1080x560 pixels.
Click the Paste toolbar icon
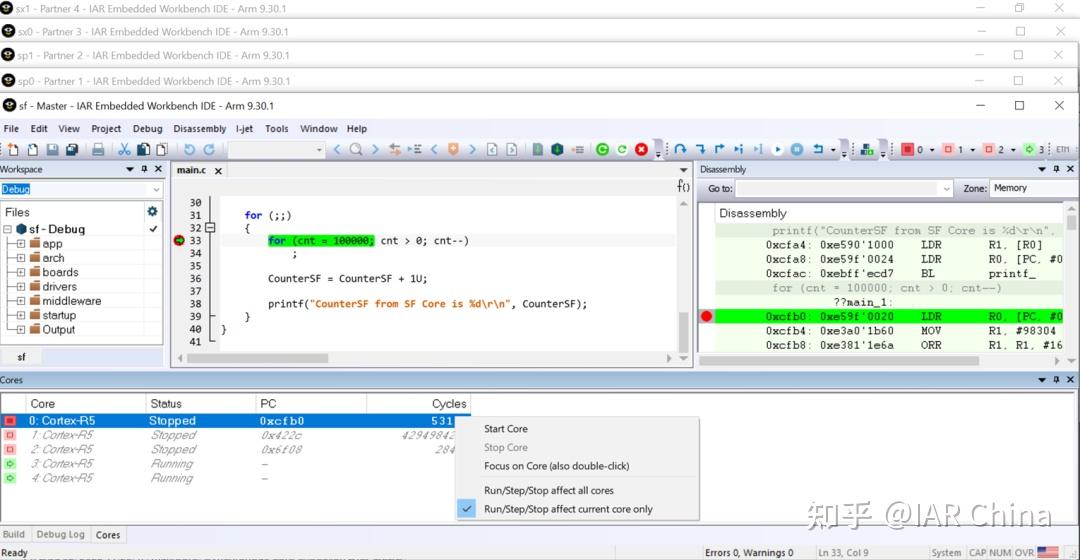(x=162, y=149)
